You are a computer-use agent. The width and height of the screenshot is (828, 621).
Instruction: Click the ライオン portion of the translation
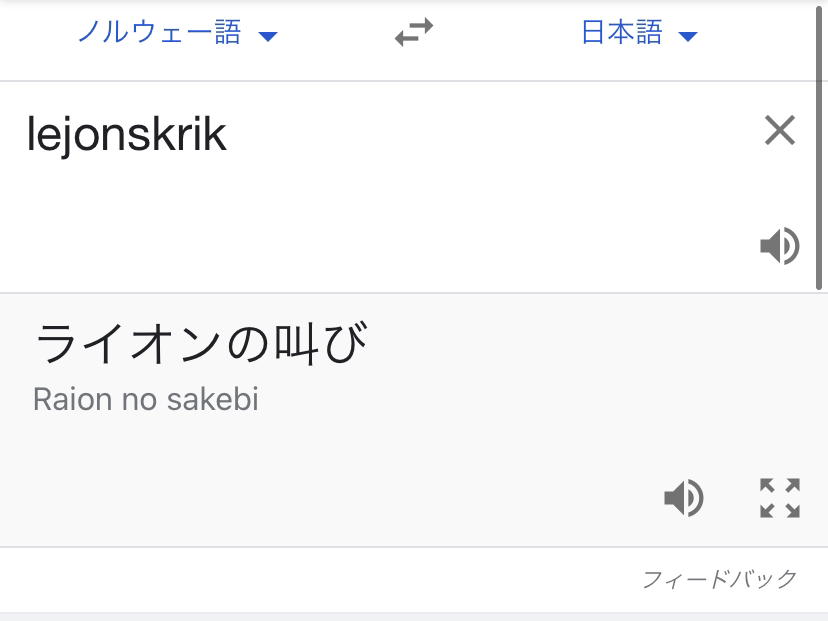coord(126,346)
